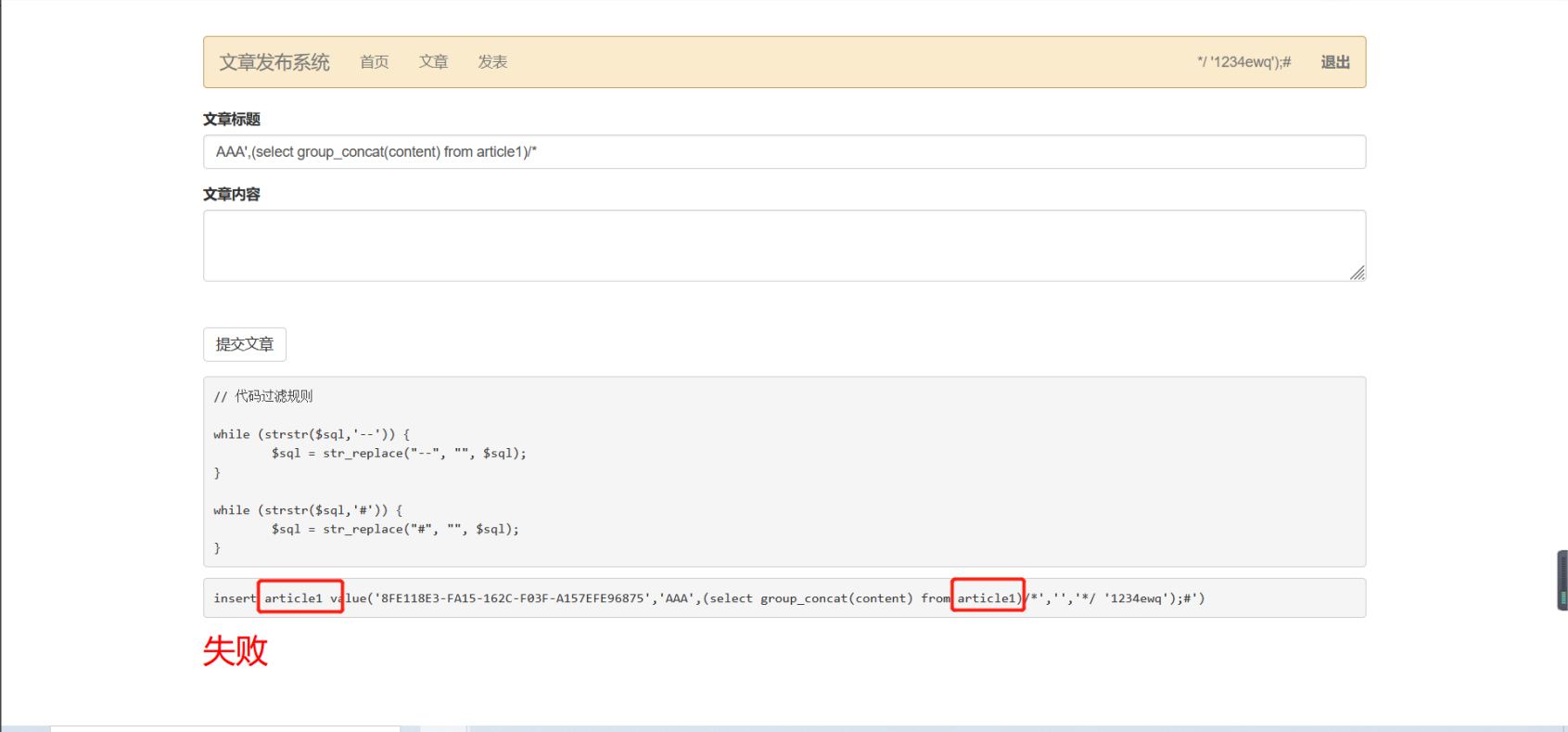This screenshot has width=1568, height=732.
Task: Click the username */ '1234ewq');# in the navbar
Action: 1243,62
